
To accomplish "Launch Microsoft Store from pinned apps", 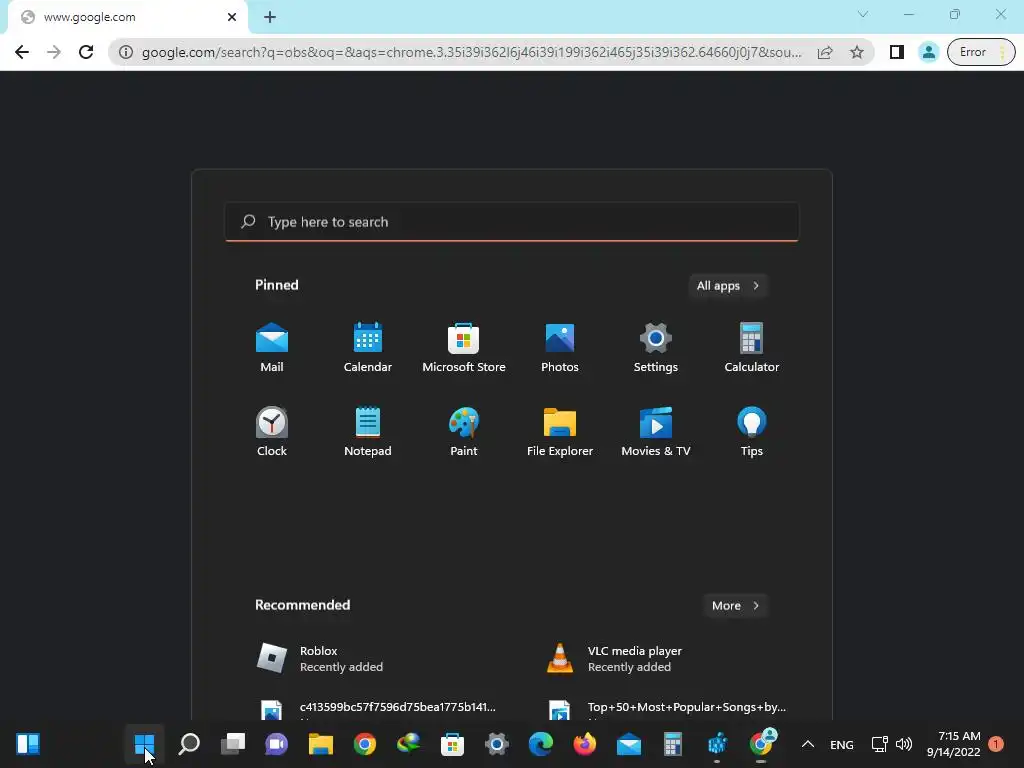I will pyautogui.click(x=464, y=347).
